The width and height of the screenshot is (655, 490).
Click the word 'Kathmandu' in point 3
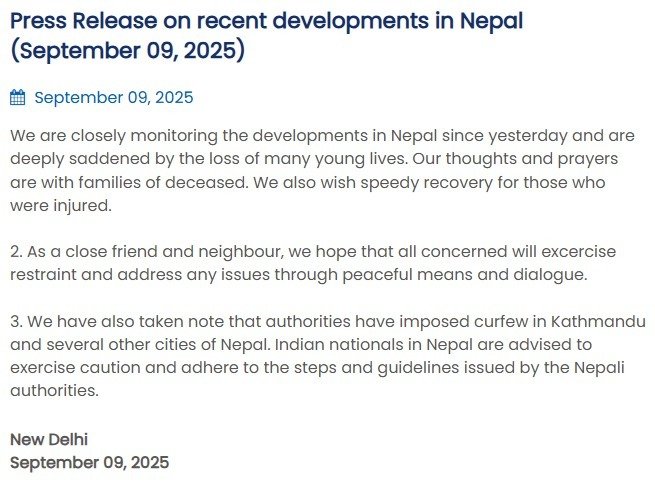596,322
